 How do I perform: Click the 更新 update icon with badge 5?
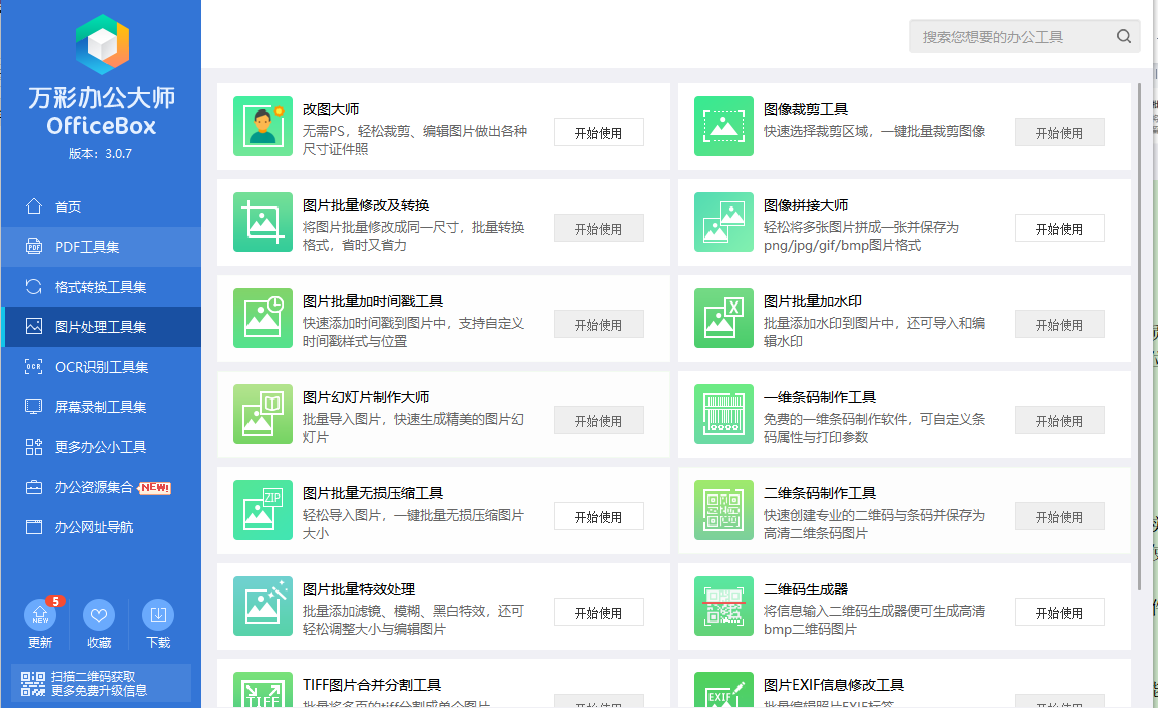(x=38, y=615)
